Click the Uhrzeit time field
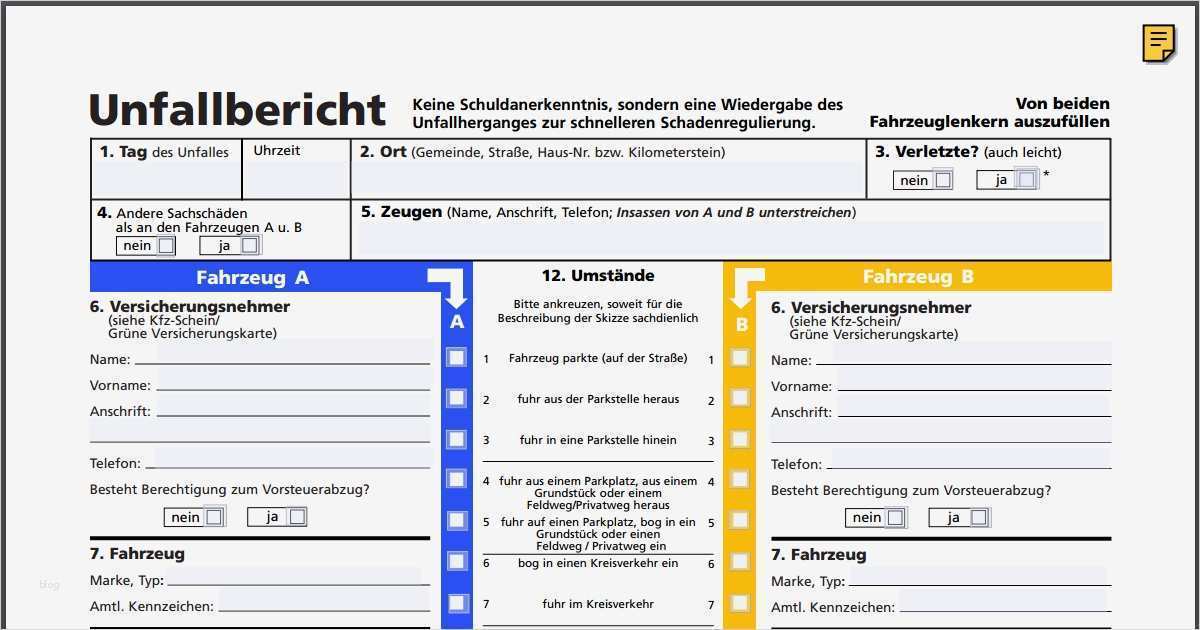Image resolution: width=1200 pixels, height=630 pixels. coord(296,179)
